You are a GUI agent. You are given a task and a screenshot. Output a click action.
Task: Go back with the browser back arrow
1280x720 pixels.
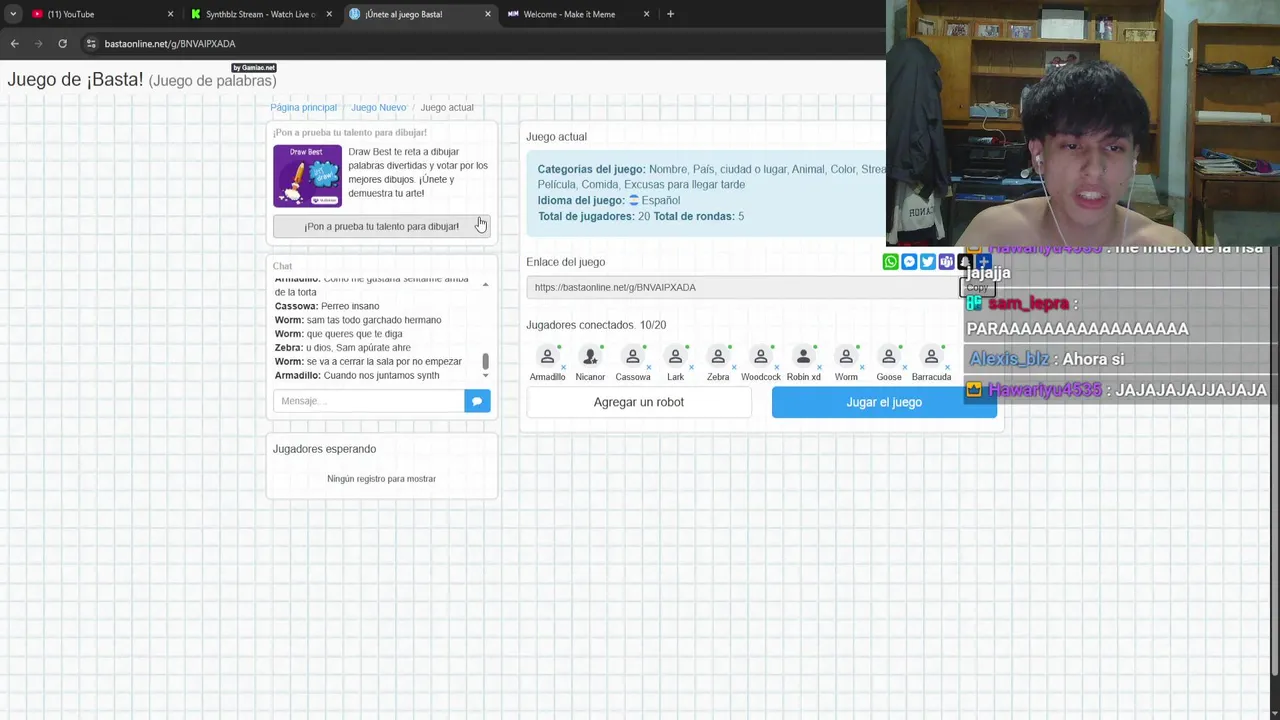[x=14, y=44]
